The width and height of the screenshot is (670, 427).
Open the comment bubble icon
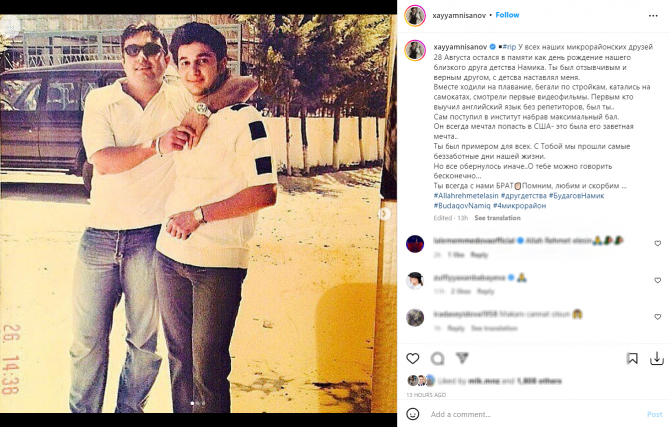coord(437,359)
